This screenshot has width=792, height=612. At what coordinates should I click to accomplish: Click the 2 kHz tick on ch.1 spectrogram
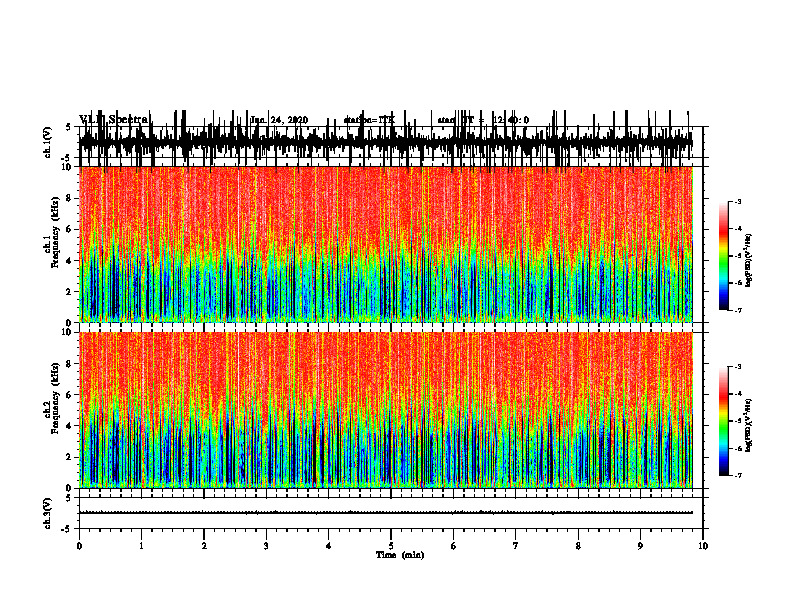point(70,292)
